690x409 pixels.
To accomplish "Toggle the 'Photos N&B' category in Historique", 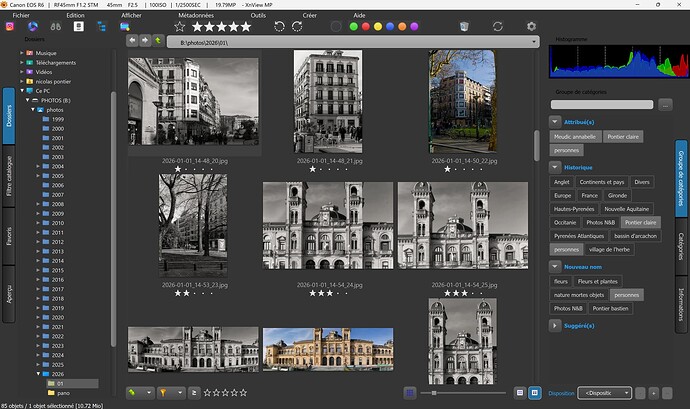I will coord(599,222).
